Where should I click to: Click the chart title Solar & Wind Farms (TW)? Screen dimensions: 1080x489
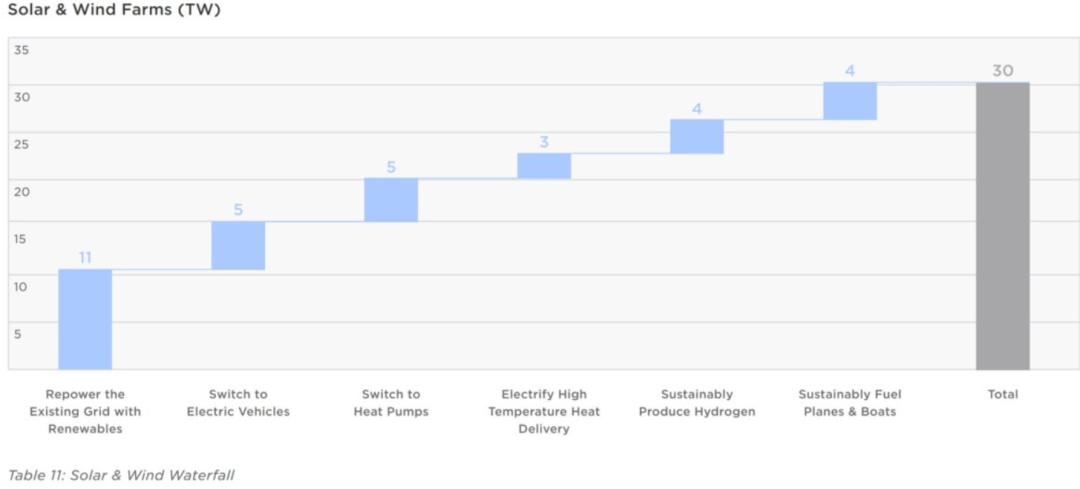click(114, 11)
